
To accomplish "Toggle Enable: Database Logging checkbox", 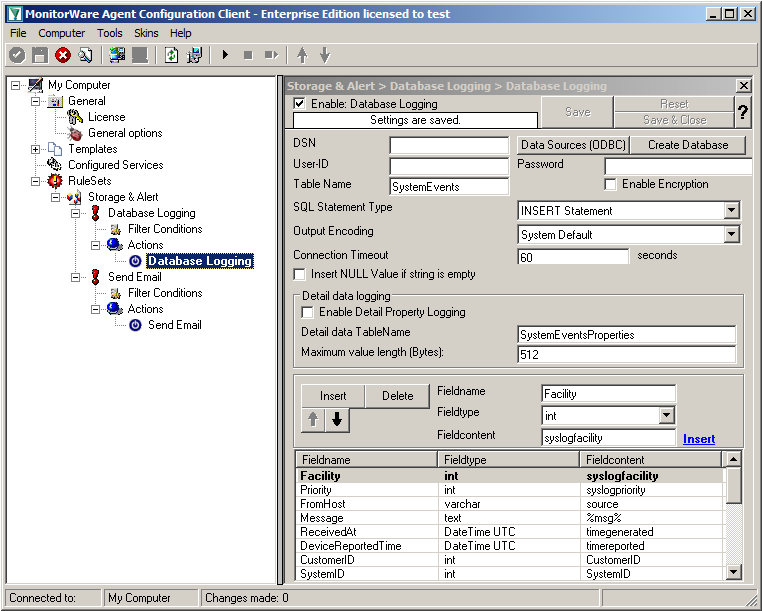I will [299, 104].
